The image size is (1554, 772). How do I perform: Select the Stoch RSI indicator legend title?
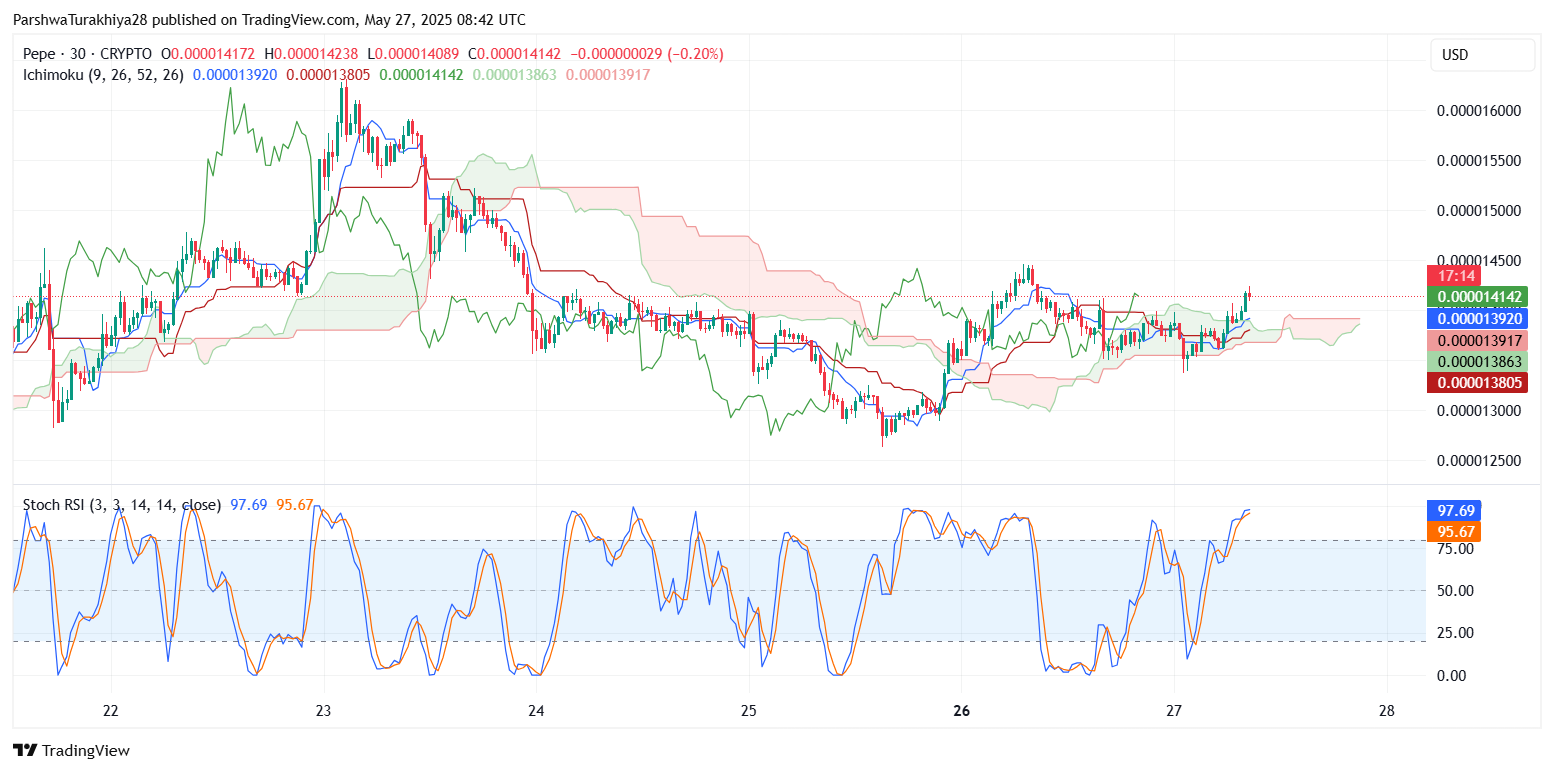121,505
